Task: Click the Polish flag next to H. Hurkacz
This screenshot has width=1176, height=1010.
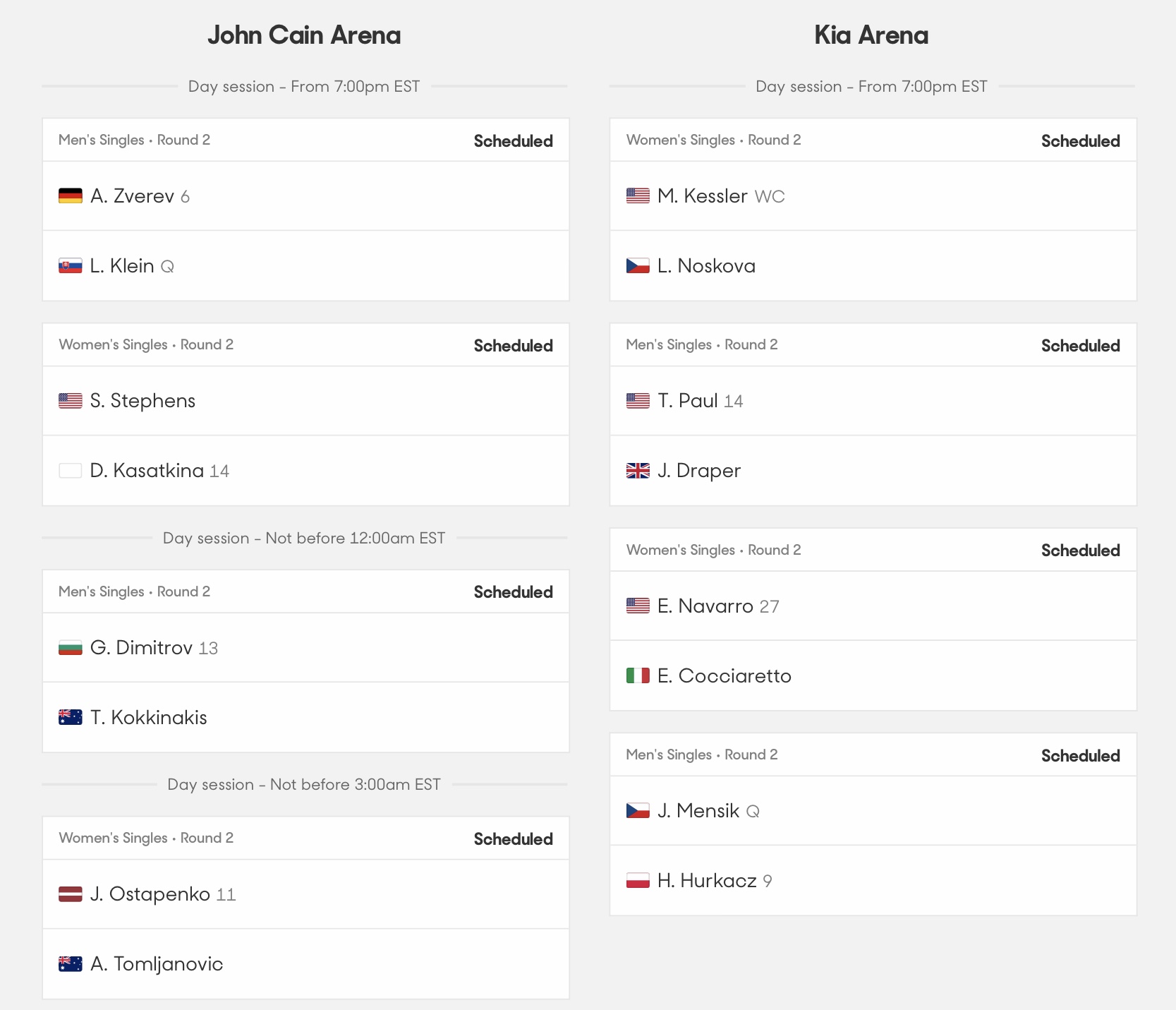Action: pos(638,881)
